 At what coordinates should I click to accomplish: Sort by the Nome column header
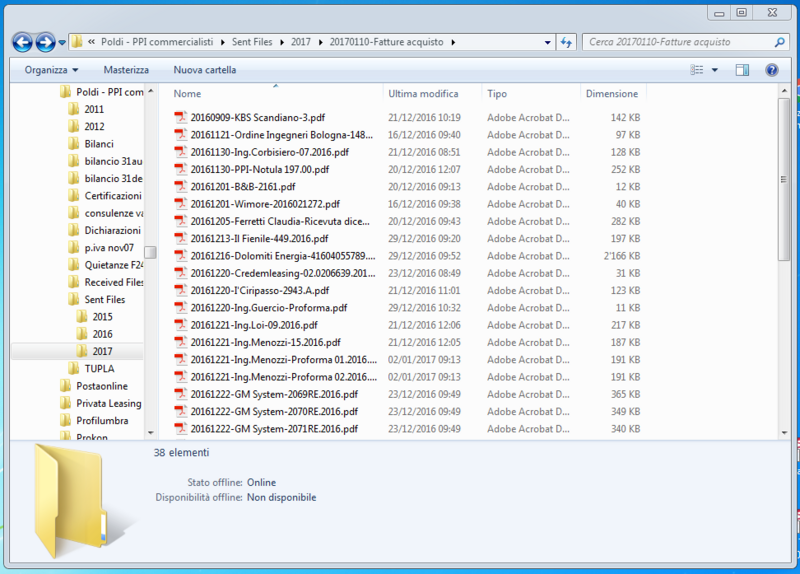pos(187,94)
